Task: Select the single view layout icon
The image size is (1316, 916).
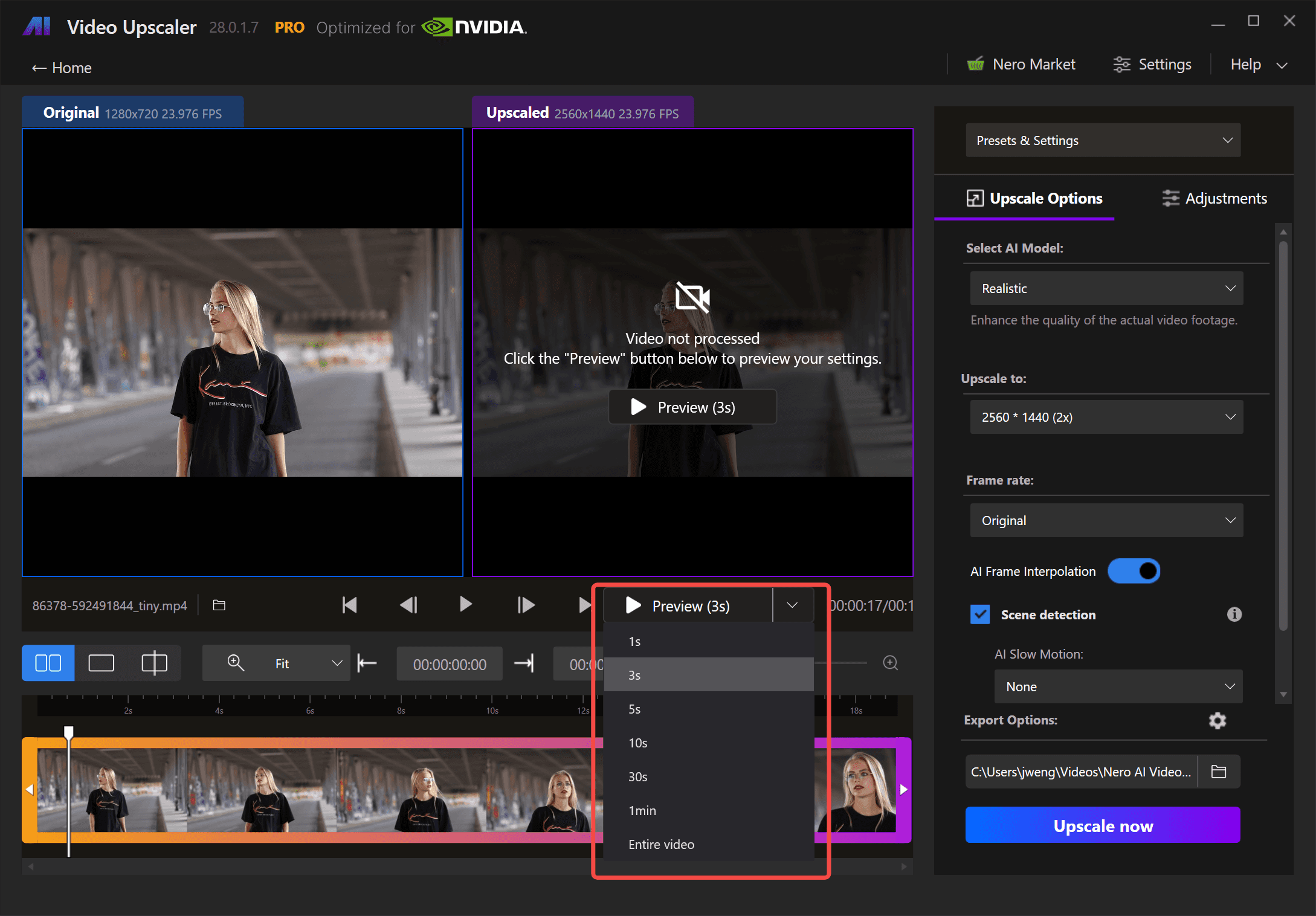Action: (x=101, y=663)
